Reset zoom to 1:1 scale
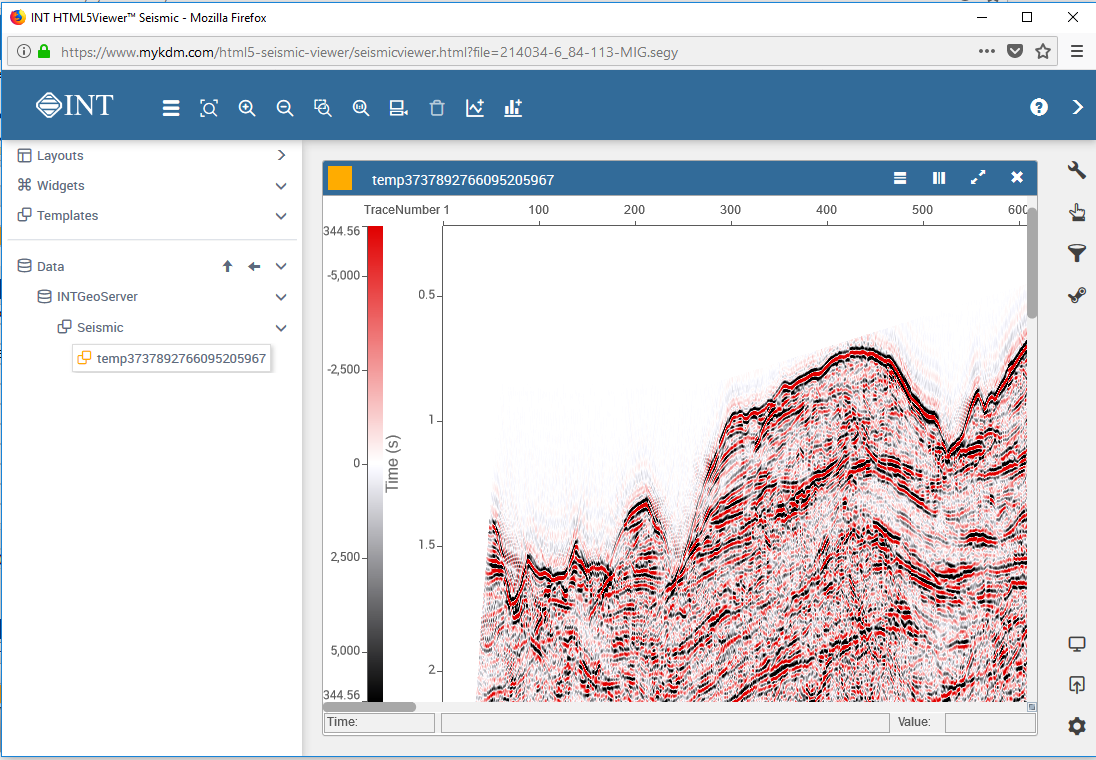The image size is (1096, 760). pyautogui.click(x=361, y=108)
